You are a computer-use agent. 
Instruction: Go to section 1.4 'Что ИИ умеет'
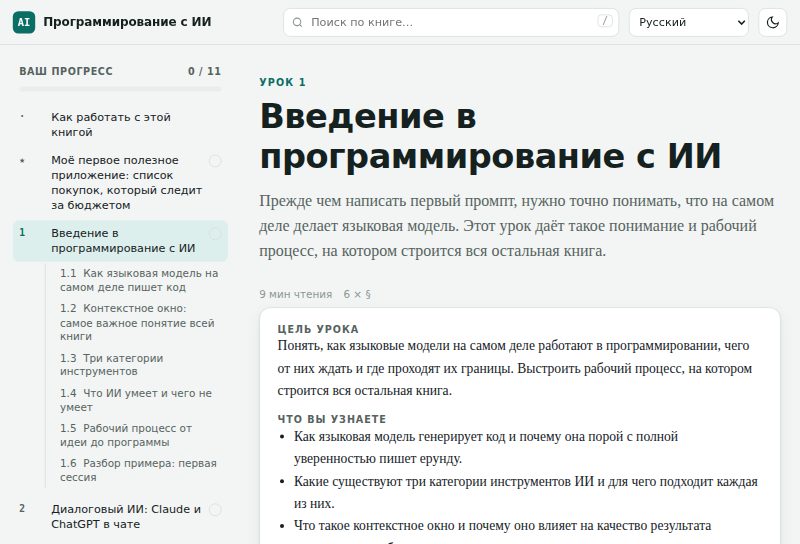139,400
